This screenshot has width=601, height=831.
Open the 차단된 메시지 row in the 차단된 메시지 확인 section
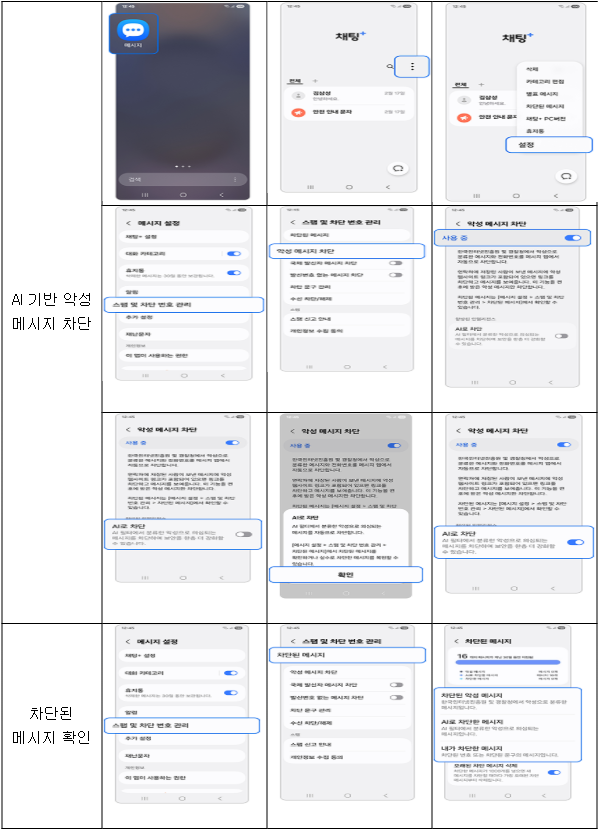(348, 655)
